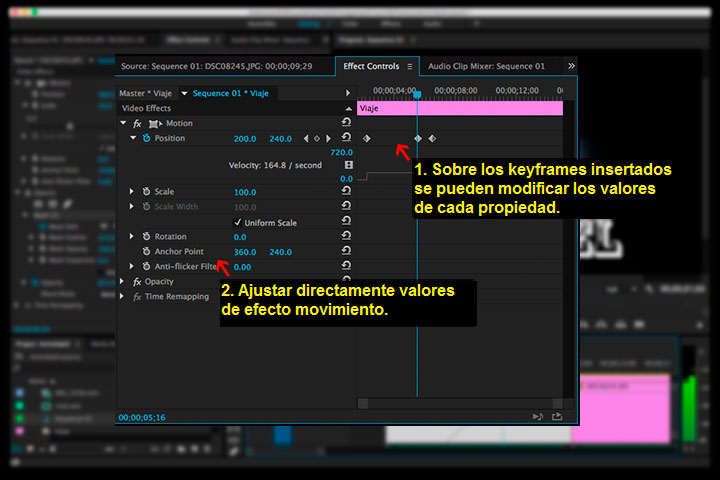The image size is (720, 480).
Task: Click the blue playhead marker on ruler
Action: (417, 95)
